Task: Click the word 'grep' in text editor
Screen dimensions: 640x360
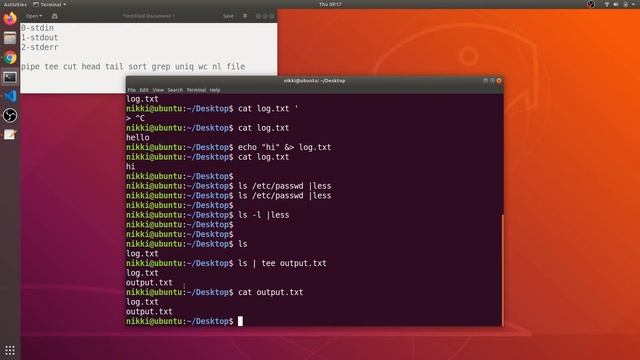Action: click(x=161, y=67)
